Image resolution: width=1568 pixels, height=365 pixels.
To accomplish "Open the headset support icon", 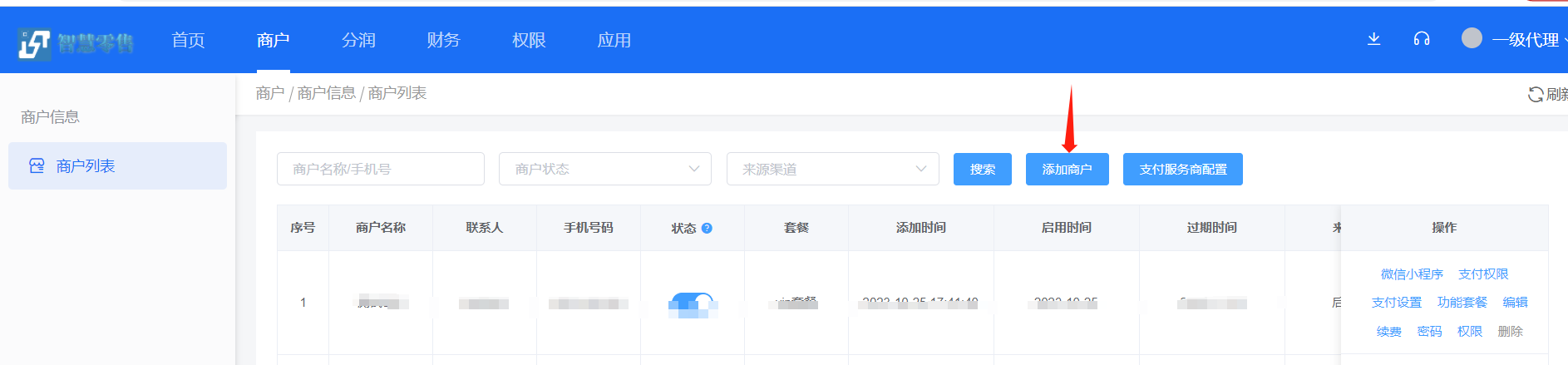I will (1422, 39).
